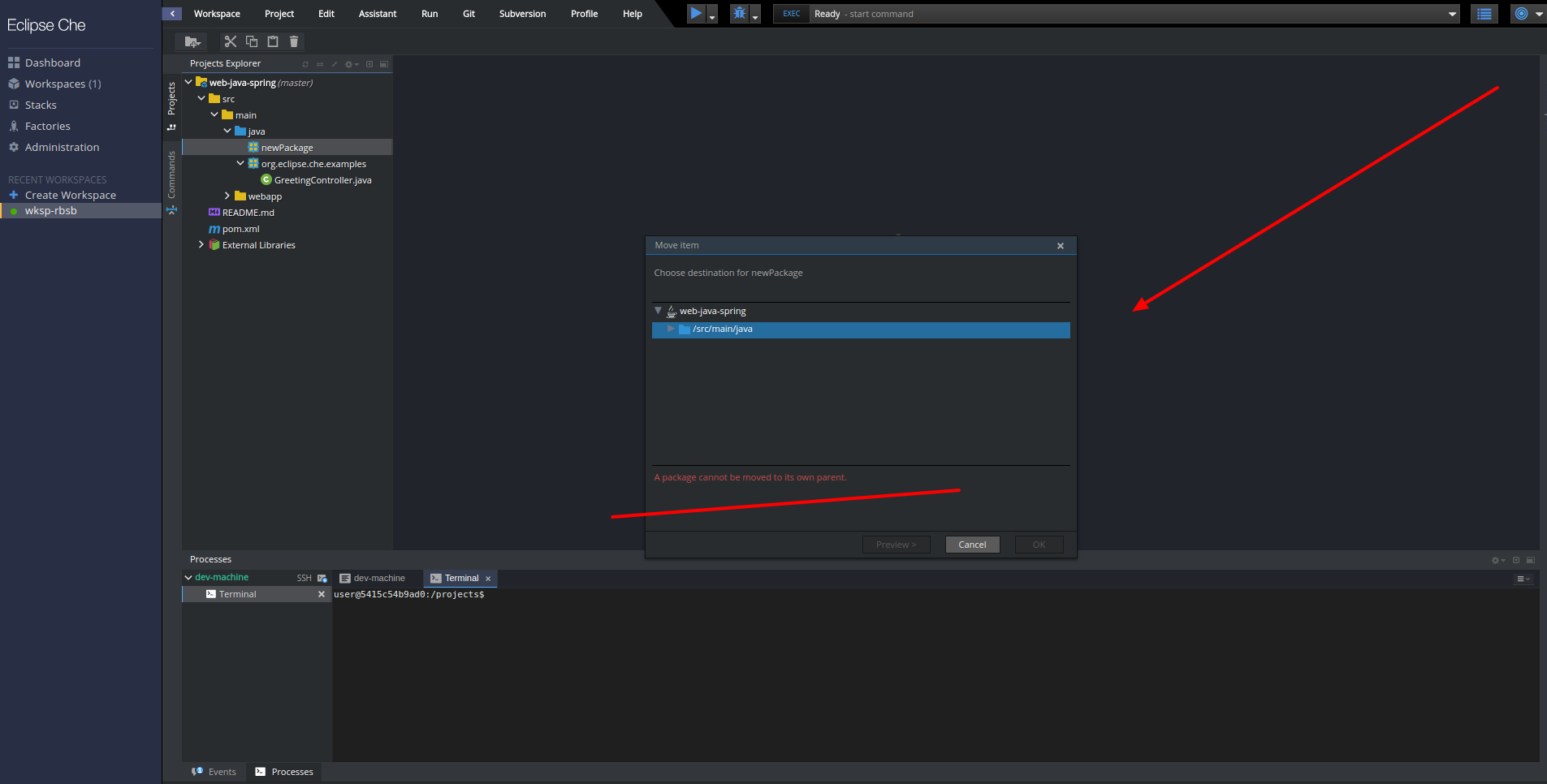
Task: Click the Delete trash icon in toolbar
Action: 293,41
